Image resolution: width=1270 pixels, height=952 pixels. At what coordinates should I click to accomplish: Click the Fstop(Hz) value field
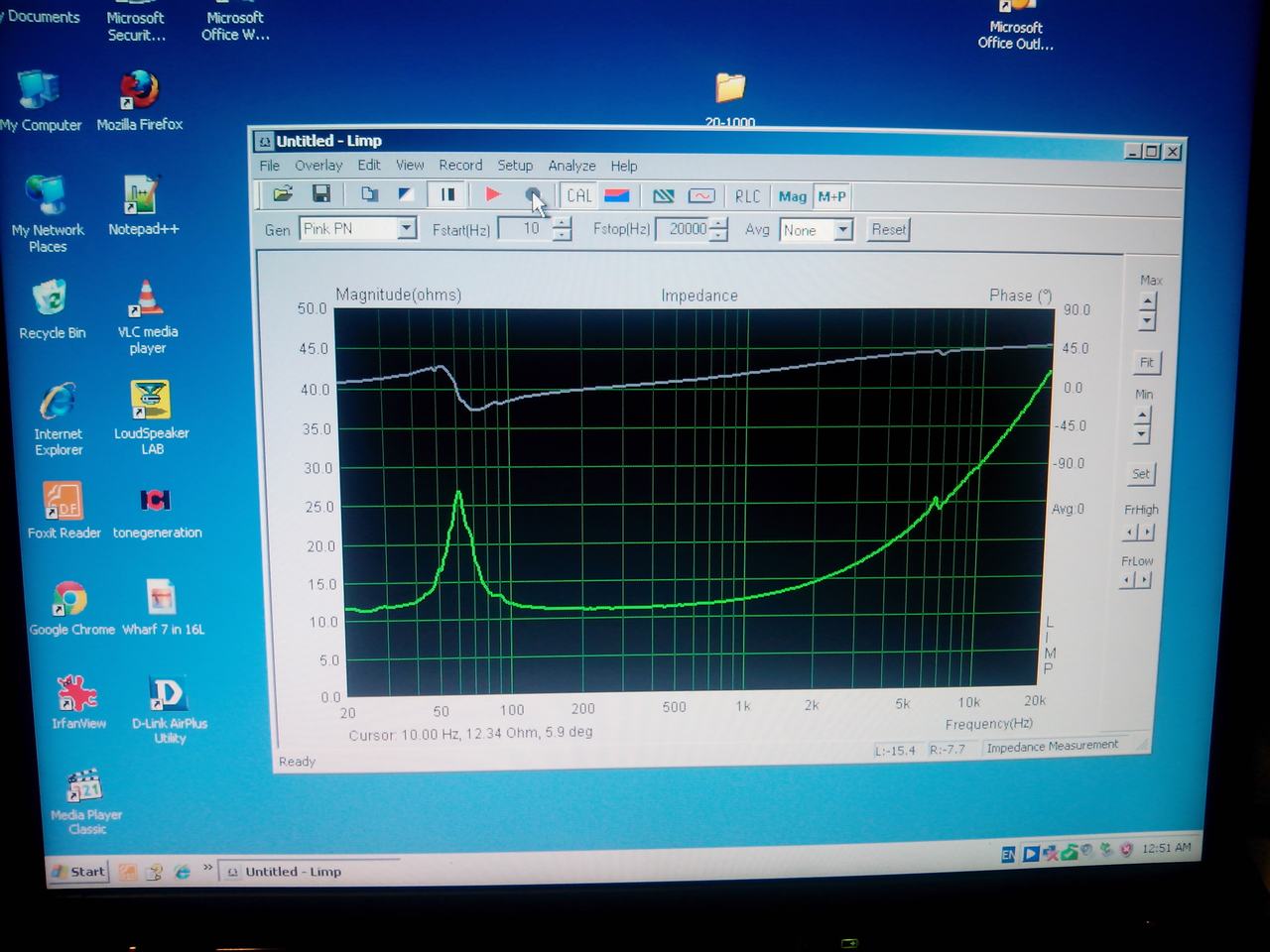683,229
